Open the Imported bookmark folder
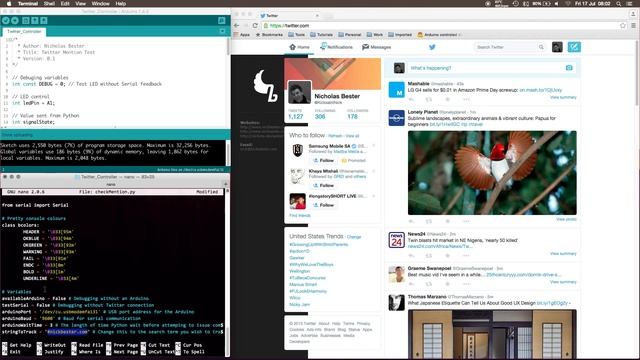The height and width of the screenshot is (360, 640). pos(400,35)
